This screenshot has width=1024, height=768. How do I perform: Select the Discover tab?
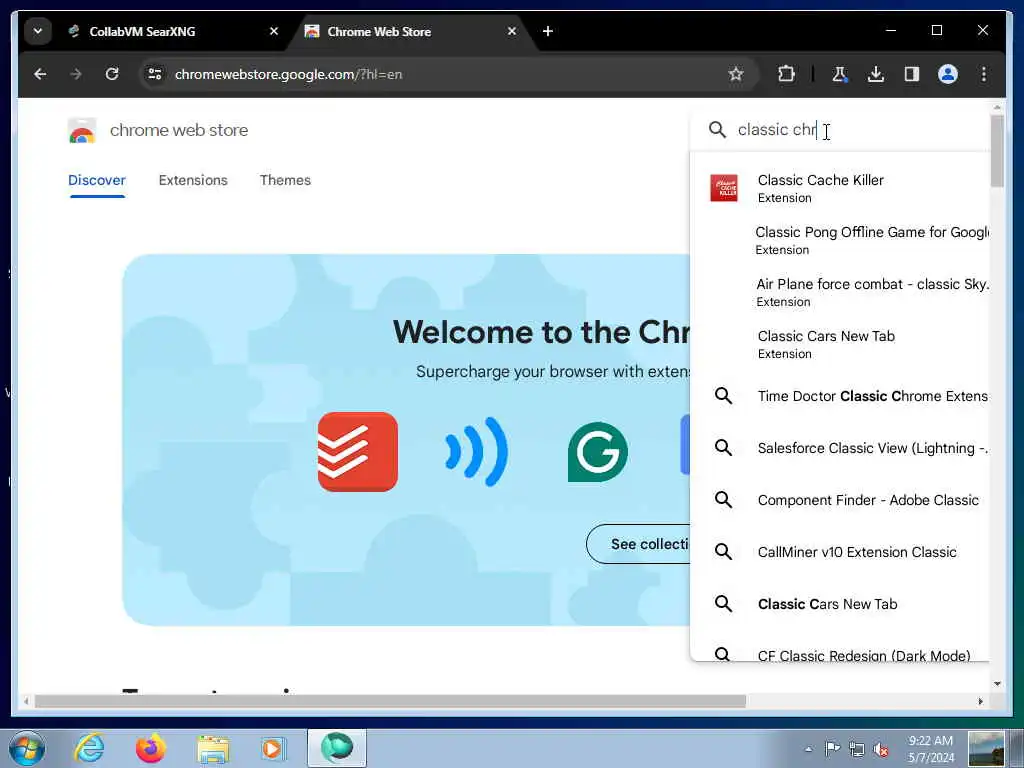point(97,180)
